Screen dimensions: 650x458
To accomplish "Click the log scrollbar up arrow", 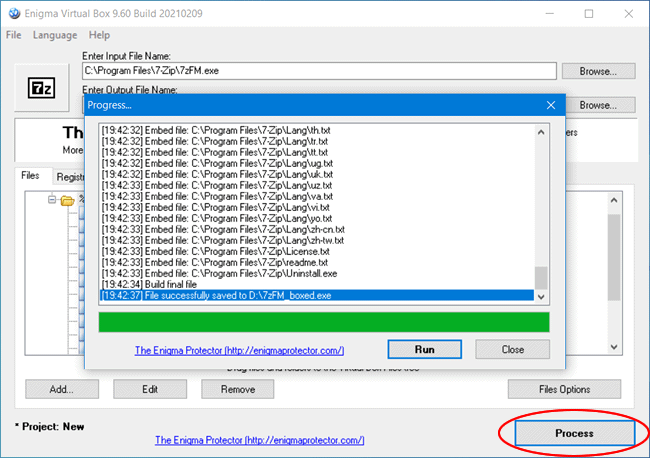I will tap(542, 131).
